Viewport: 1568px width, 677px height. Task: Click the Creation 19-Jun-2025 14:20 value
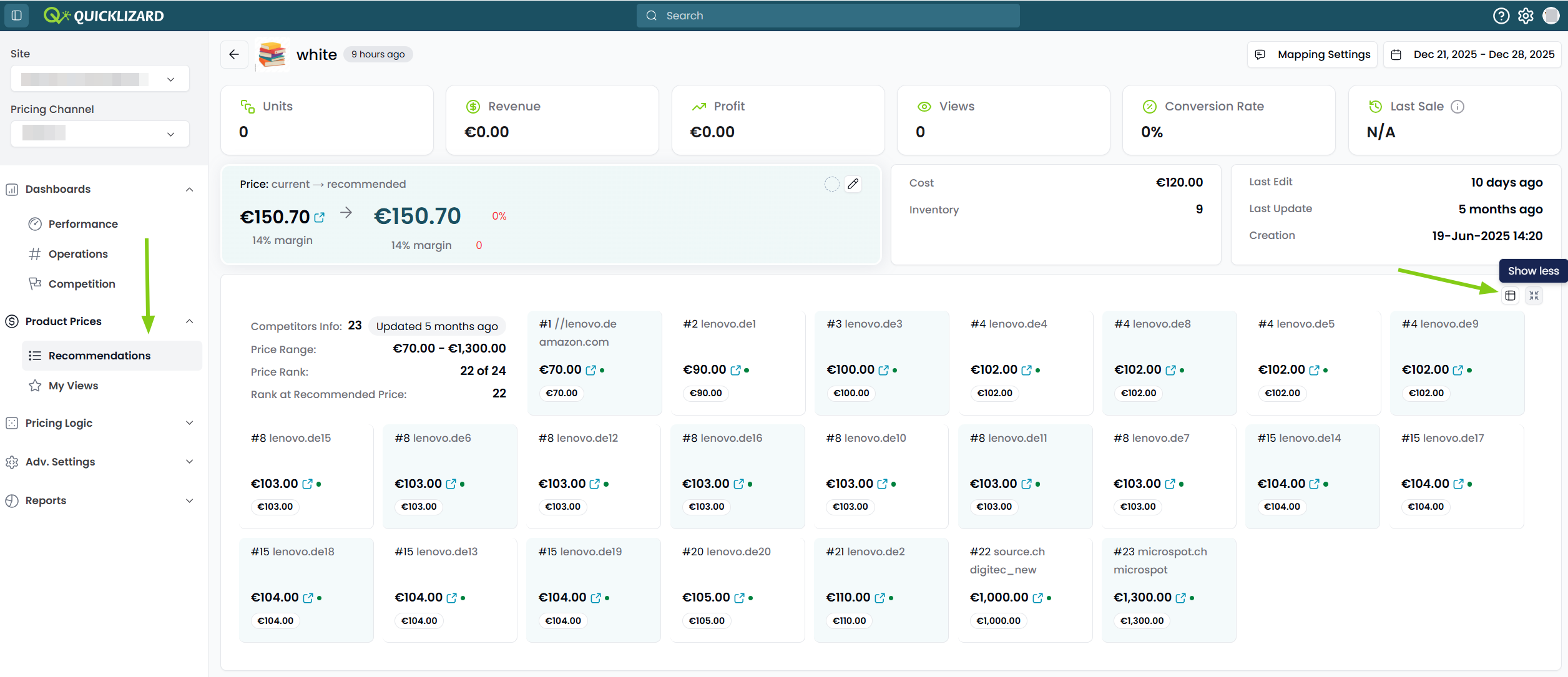pos(1487,236)
